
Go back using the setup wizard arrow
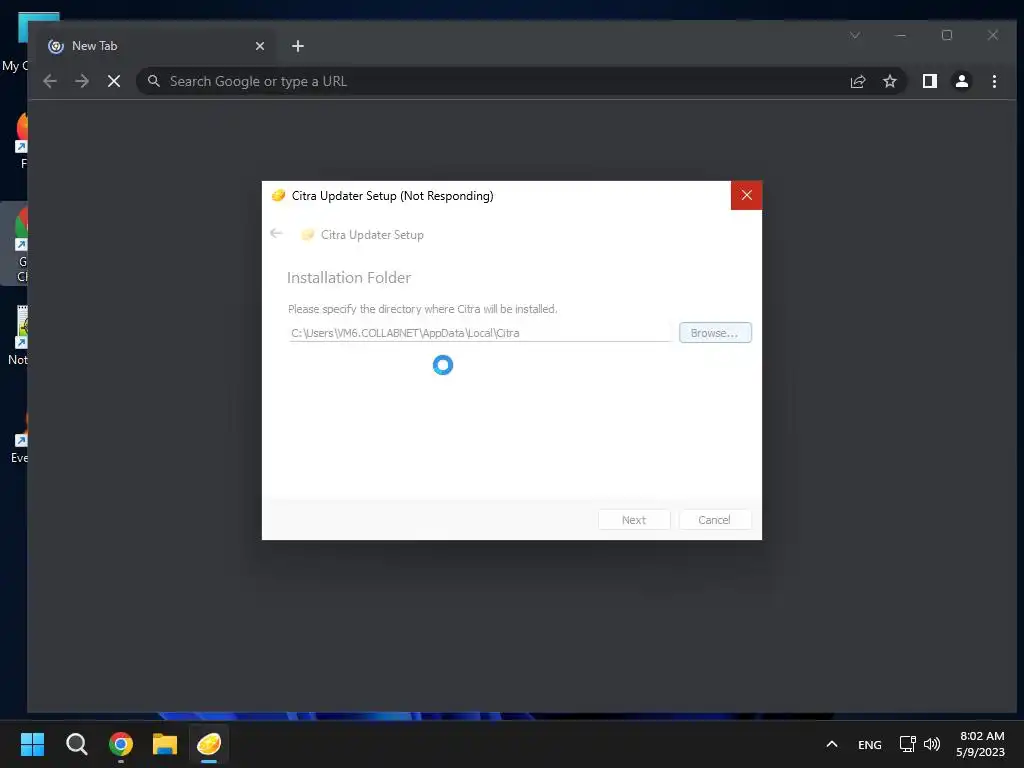coord(276,233)
